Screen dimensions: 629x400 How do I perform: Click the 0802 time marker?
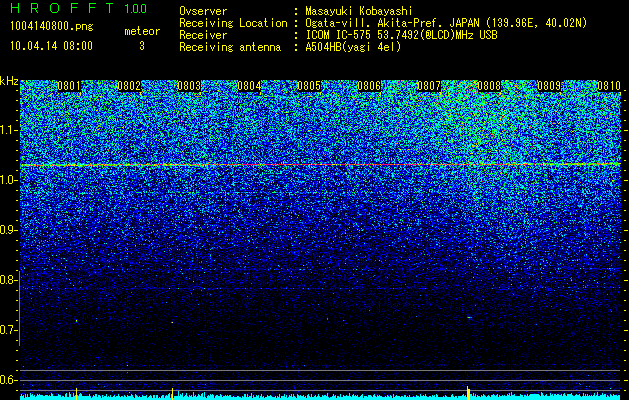click(129, 86)
